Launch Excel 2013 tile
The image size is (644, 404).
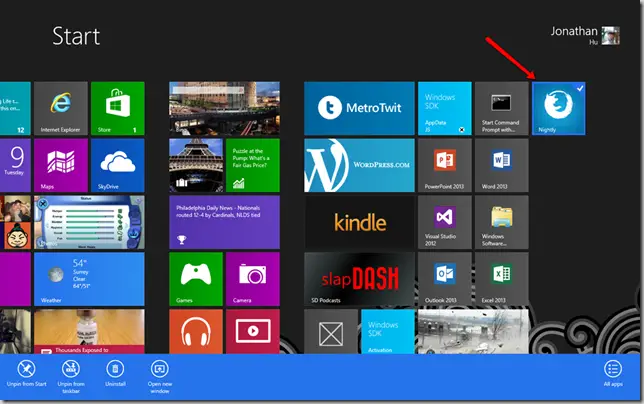point(501,279)
